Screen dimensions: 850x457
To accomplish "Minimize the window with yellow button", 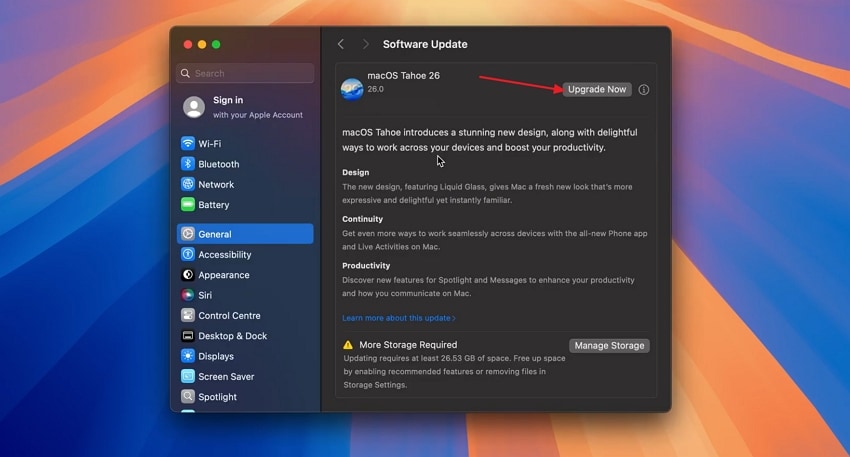I will tap(202, 44).
